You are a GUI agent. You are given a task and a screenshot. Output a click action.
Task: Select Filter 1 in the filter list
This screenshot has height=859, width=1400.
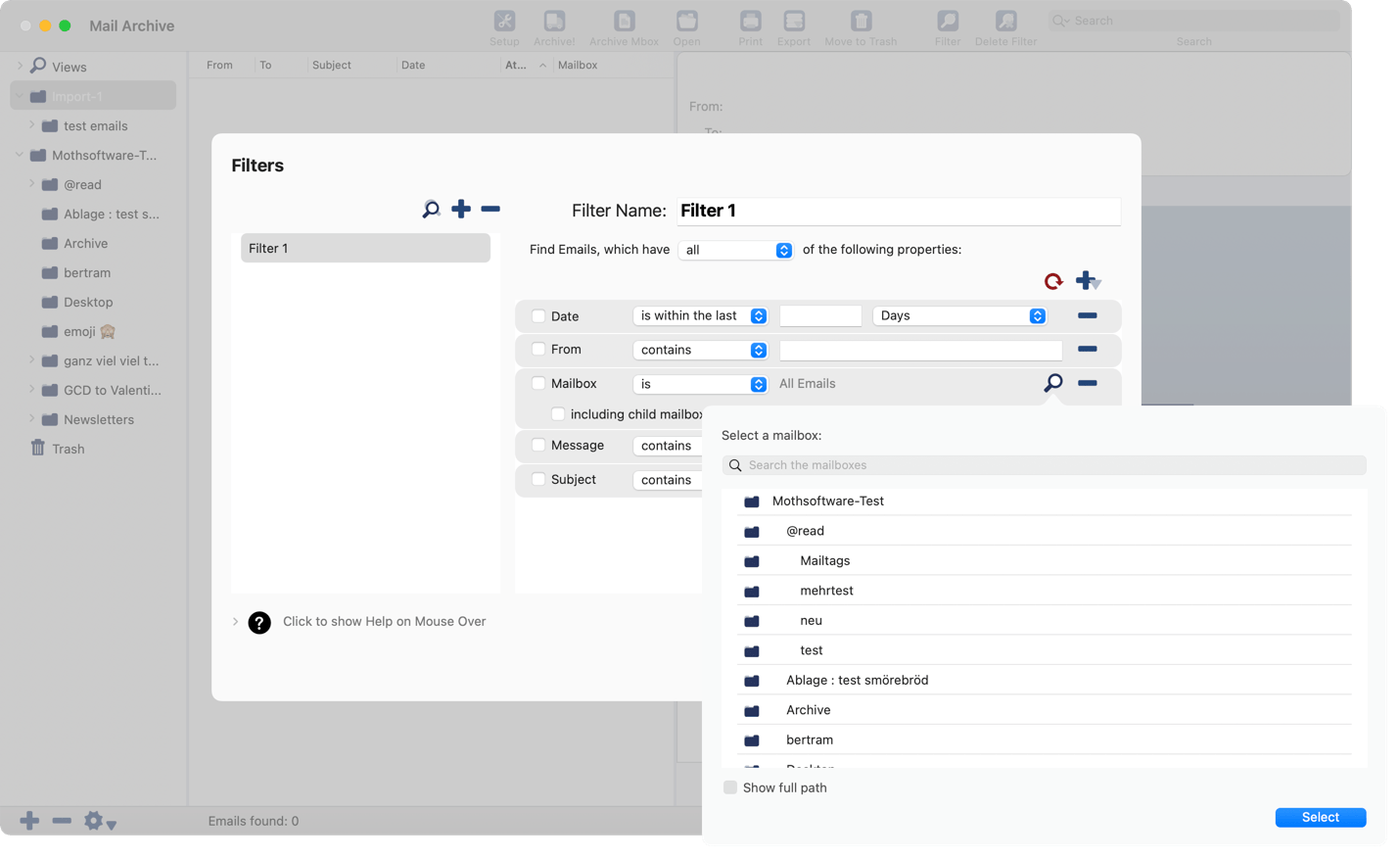click(x=365, y=249)
